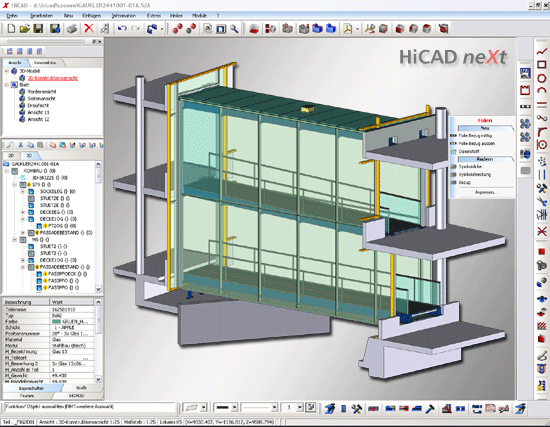
Task: Open the numeric dropdown showing 1
Action: pos(300,407)
